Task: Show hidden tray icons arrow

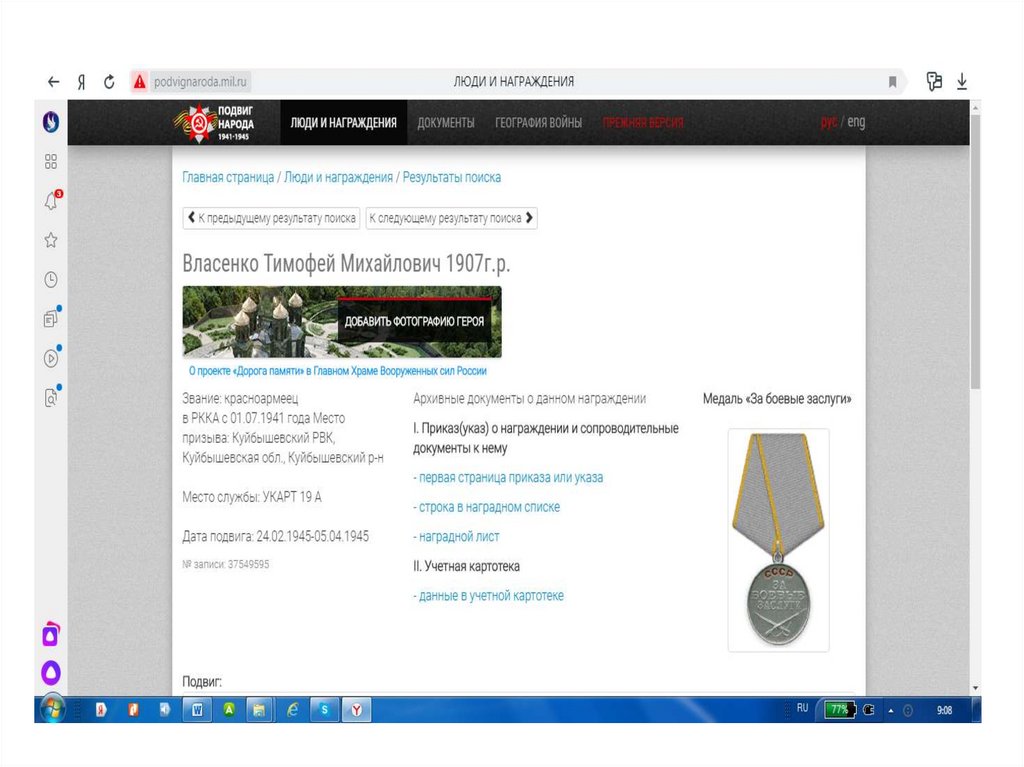Action: tap(891, 710)
